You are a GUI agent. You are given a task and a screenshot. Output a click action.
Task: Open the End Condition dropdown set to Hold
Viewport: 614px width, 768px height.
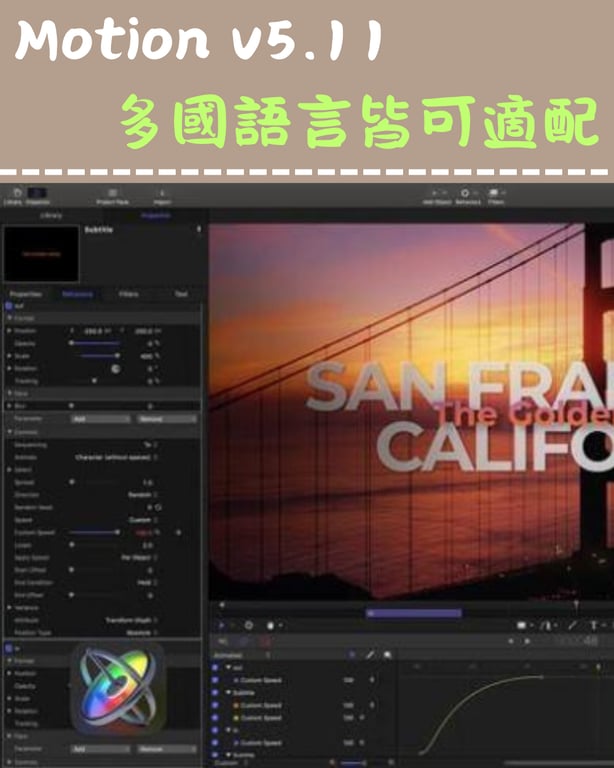pos(147,582)
